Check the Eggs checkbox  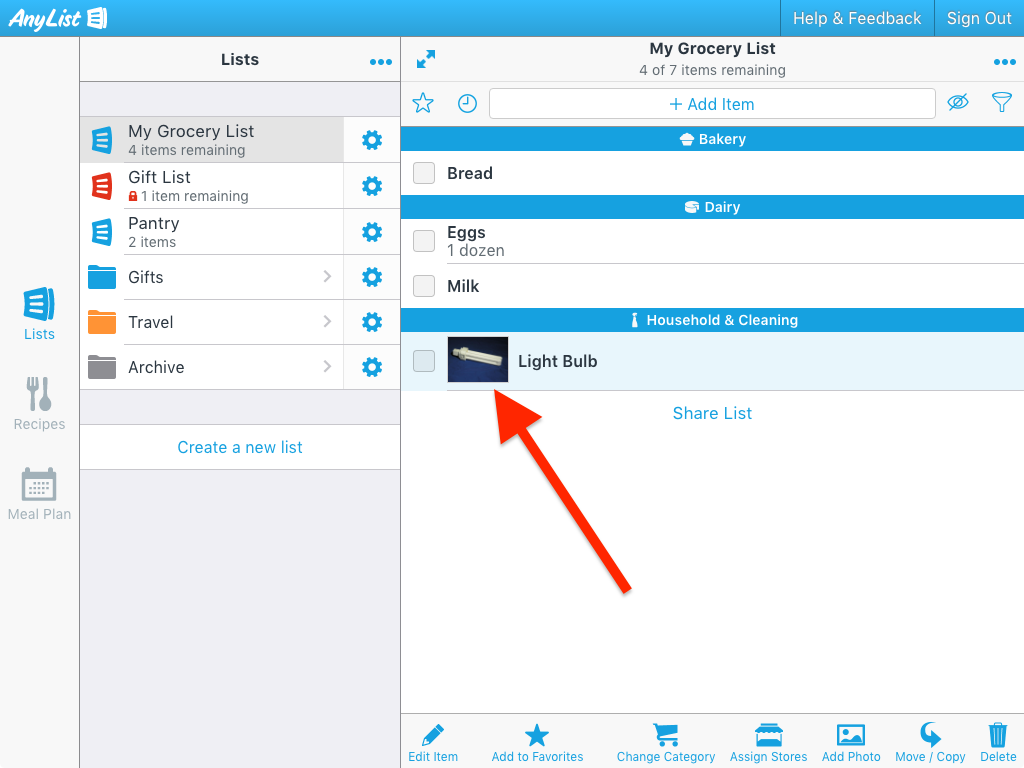pos(424,241)
